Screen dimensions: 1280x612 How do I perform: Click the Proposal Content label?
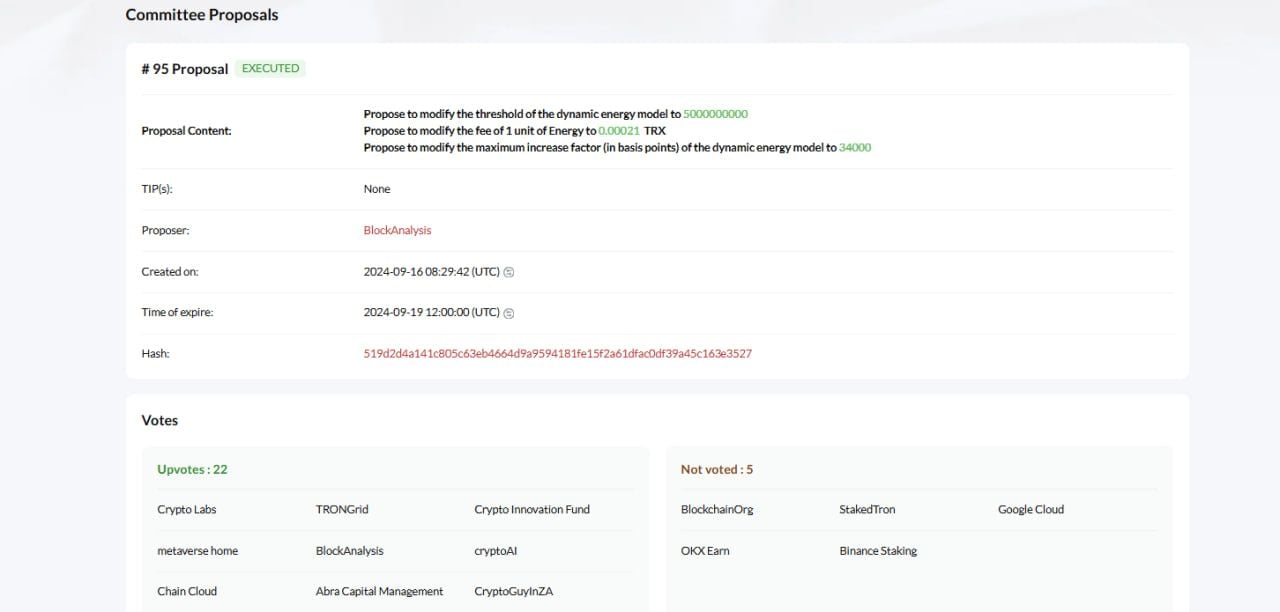[x=187, y=131]
